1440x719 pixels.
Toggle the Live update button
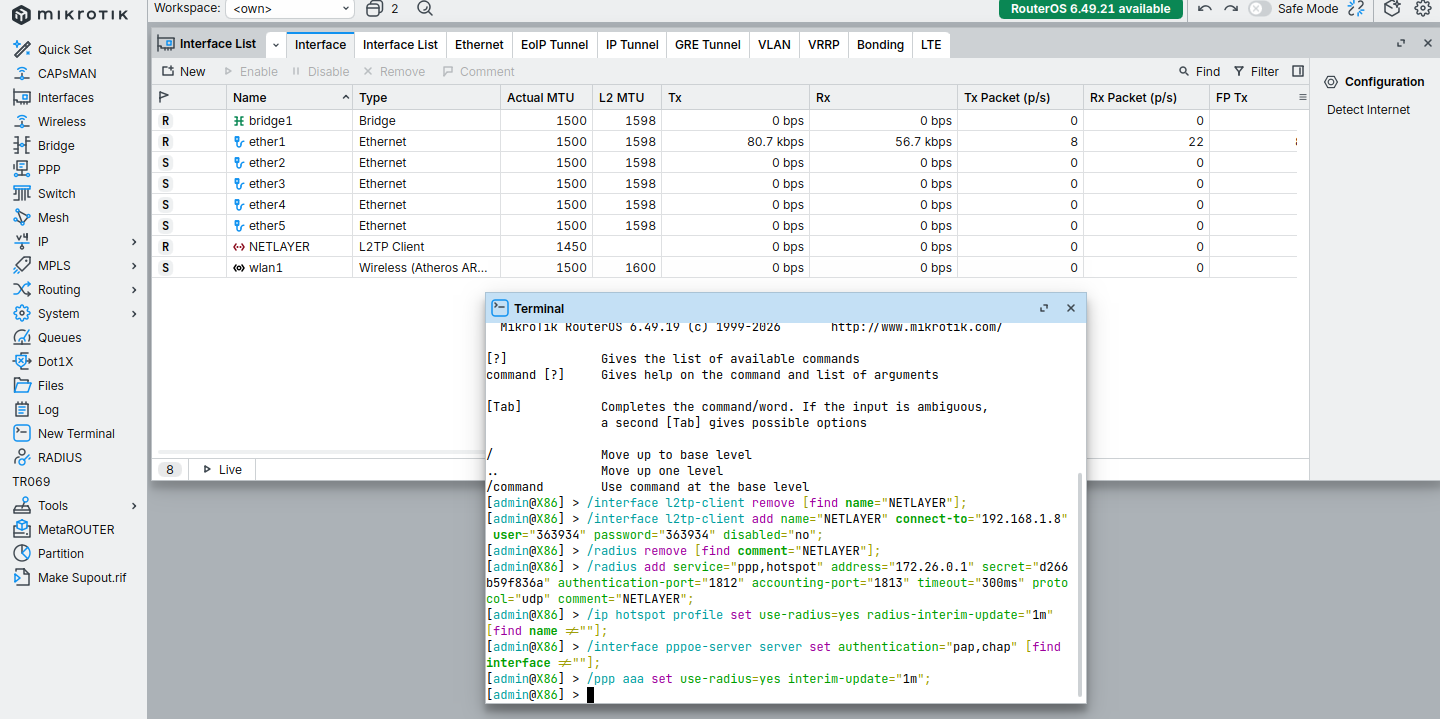tap(221, 469)
